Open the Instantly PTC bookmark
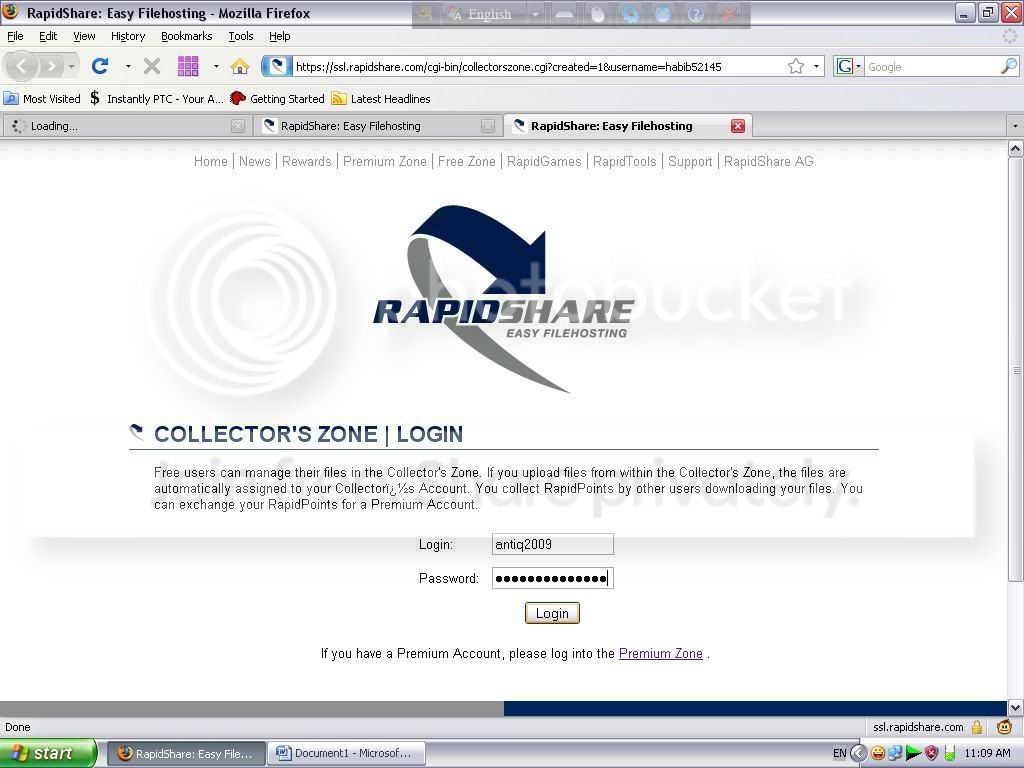 [156, 99]
